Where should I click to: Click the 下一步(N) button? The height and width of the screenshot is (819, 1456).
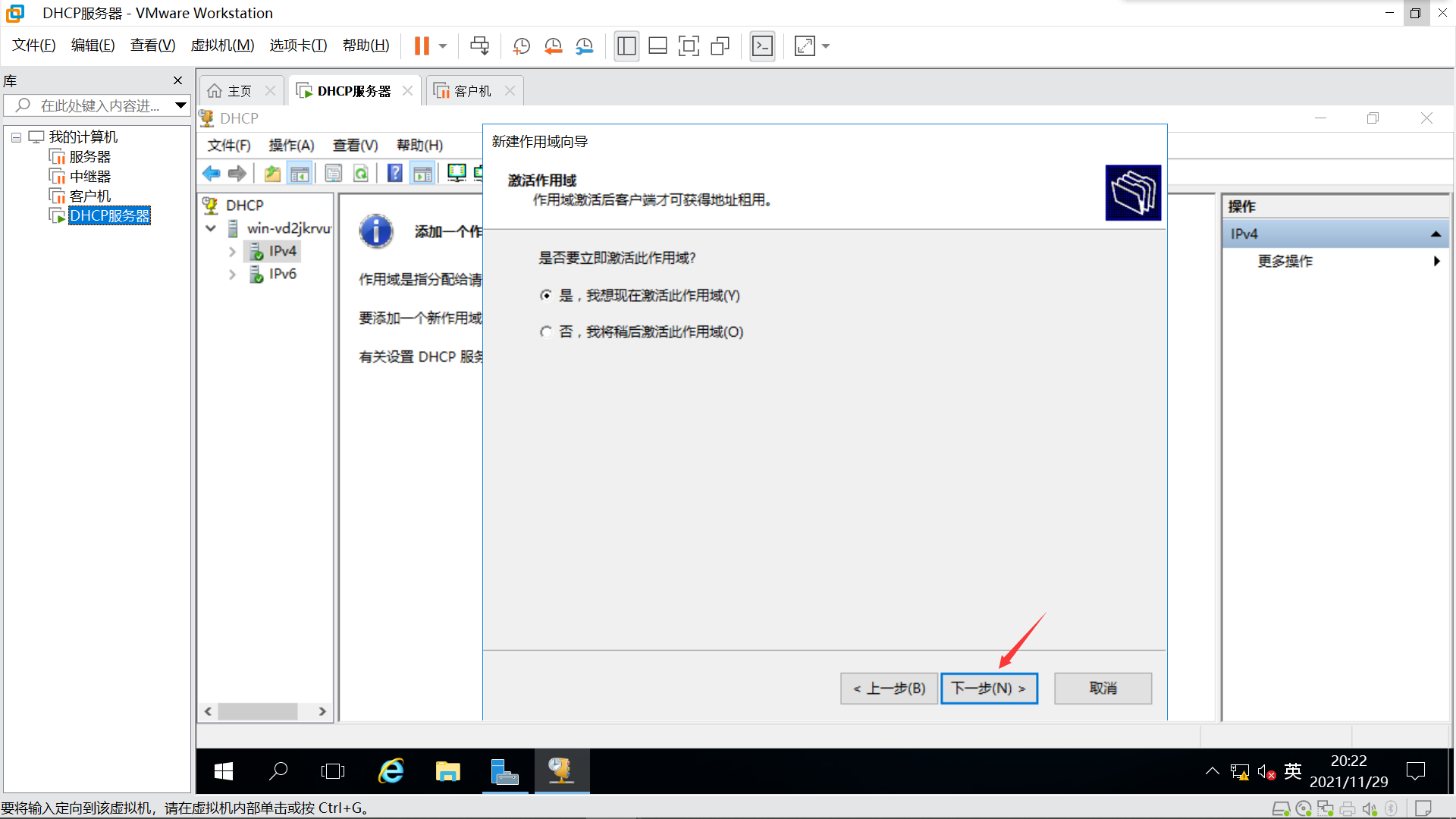[989, 689]
